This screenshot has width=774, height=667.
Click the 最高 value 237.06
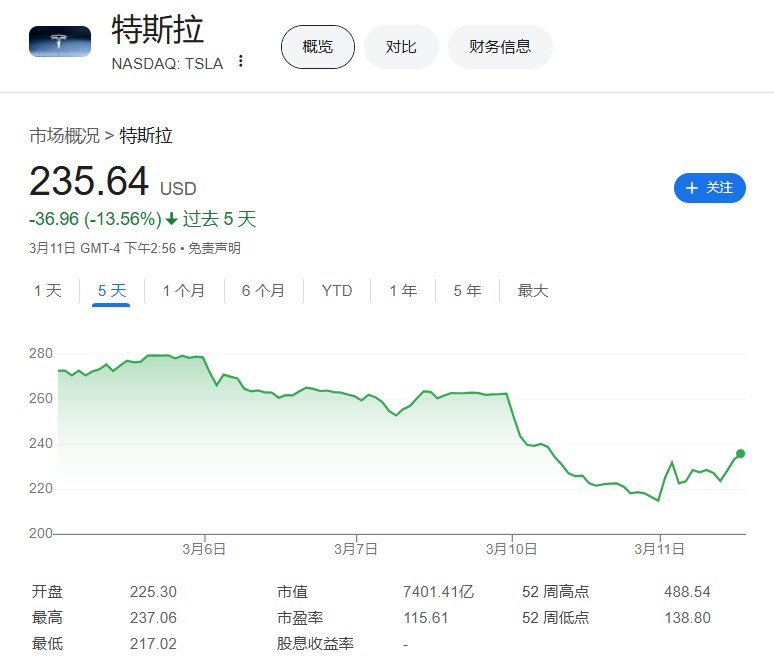click(153, 618)
